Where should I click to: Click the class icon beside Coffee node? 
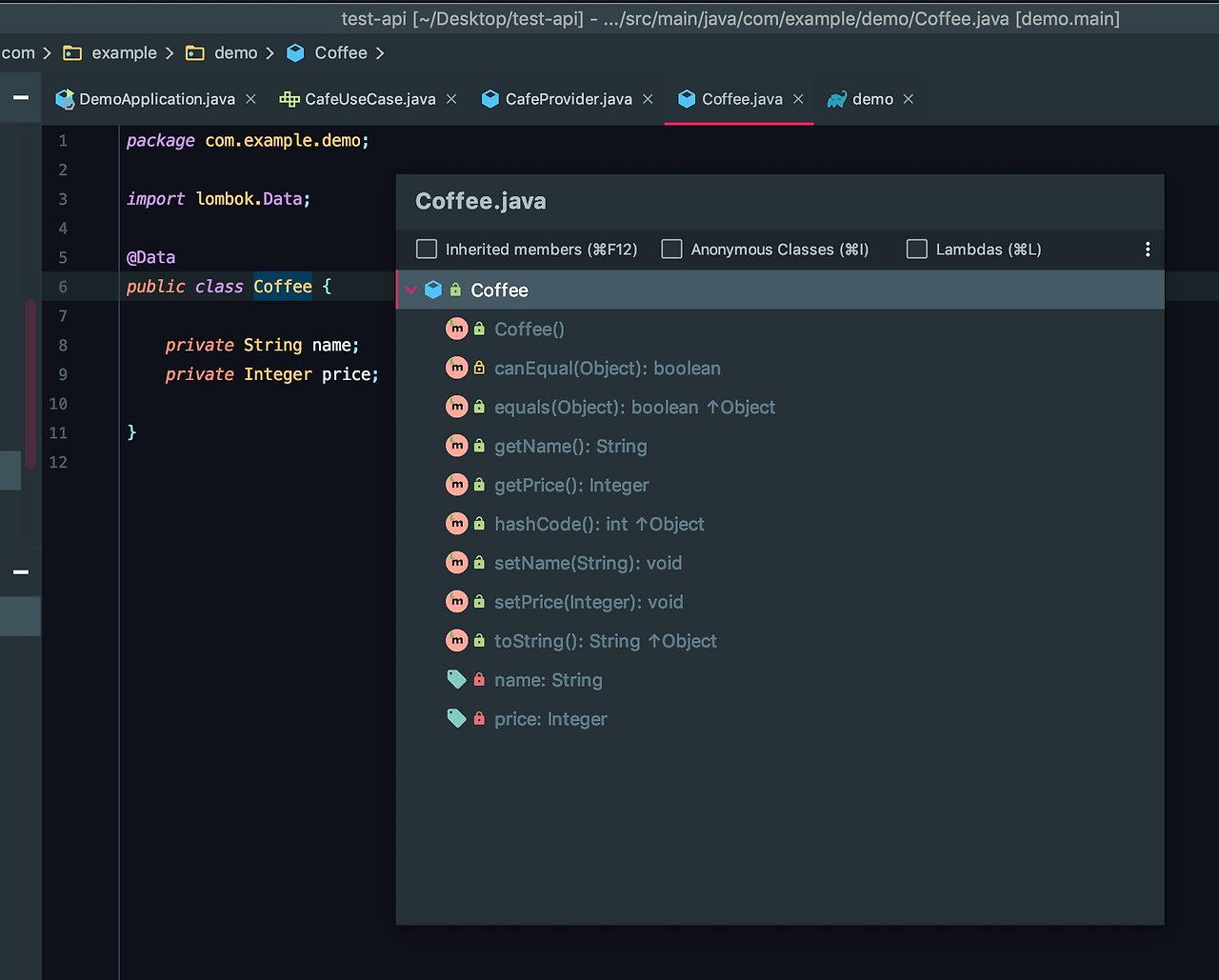433,290
